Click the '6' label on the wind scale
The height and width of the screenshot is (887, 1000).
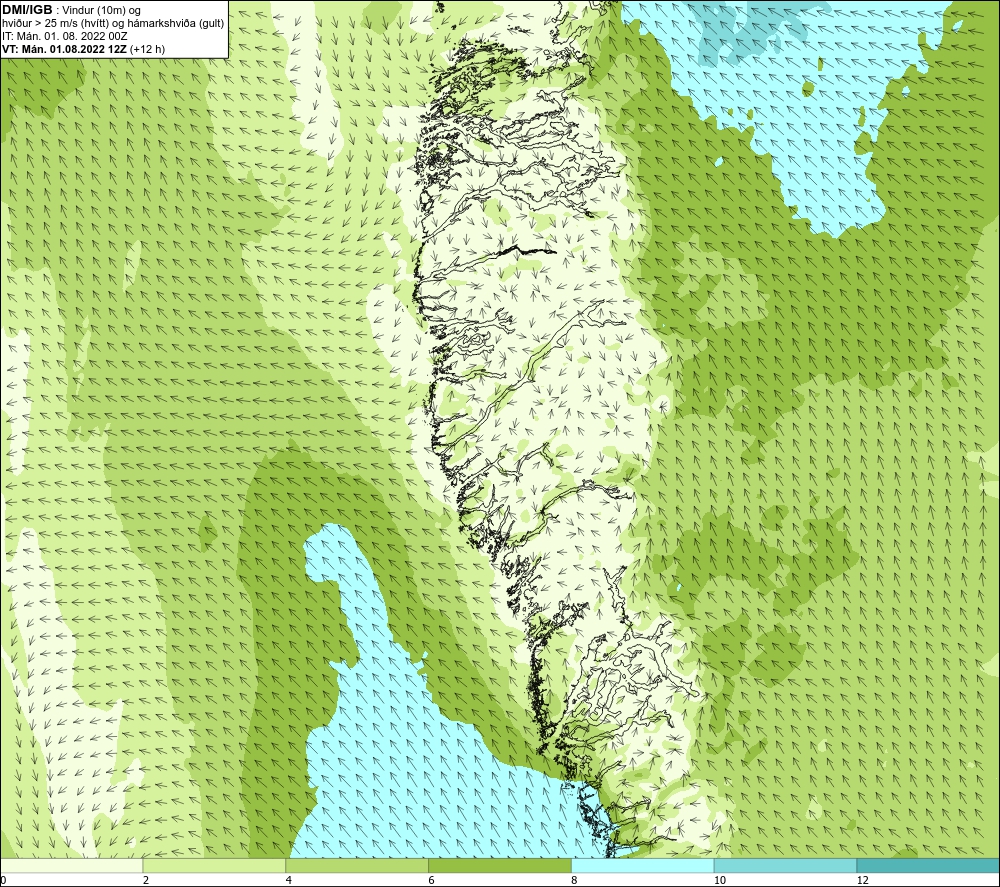pos(432,880)
